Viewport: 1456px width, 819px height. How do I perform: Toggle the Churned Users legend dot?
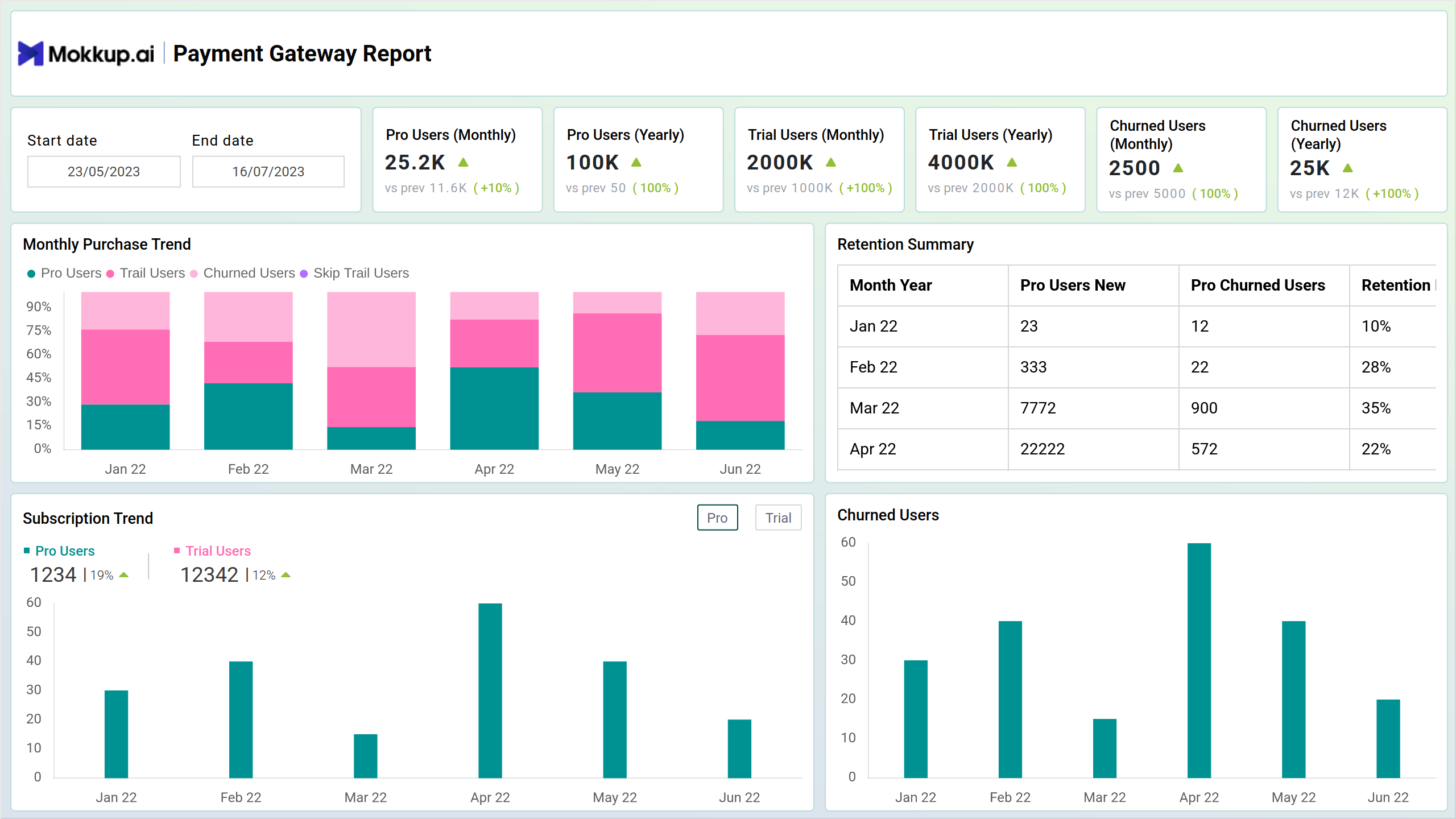[x=194, y=274]
